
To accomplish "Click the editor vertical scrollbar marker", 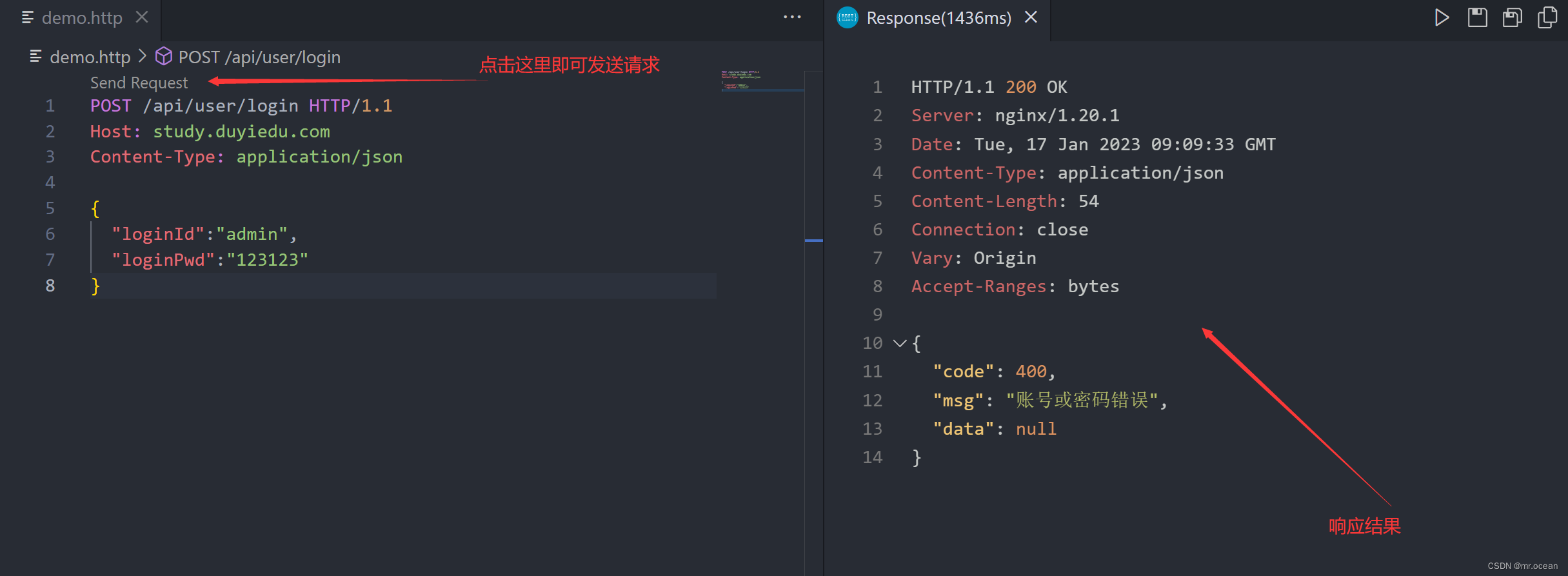I will tap(814, 241).
